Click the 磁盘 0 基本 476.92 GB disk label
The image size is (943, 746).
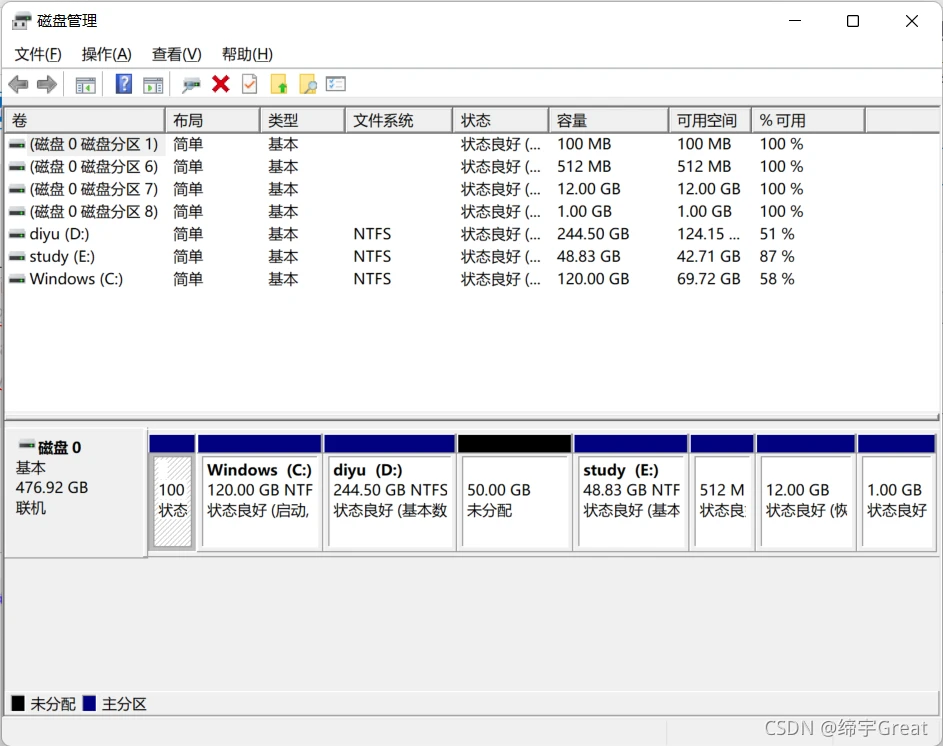[75, 492]
